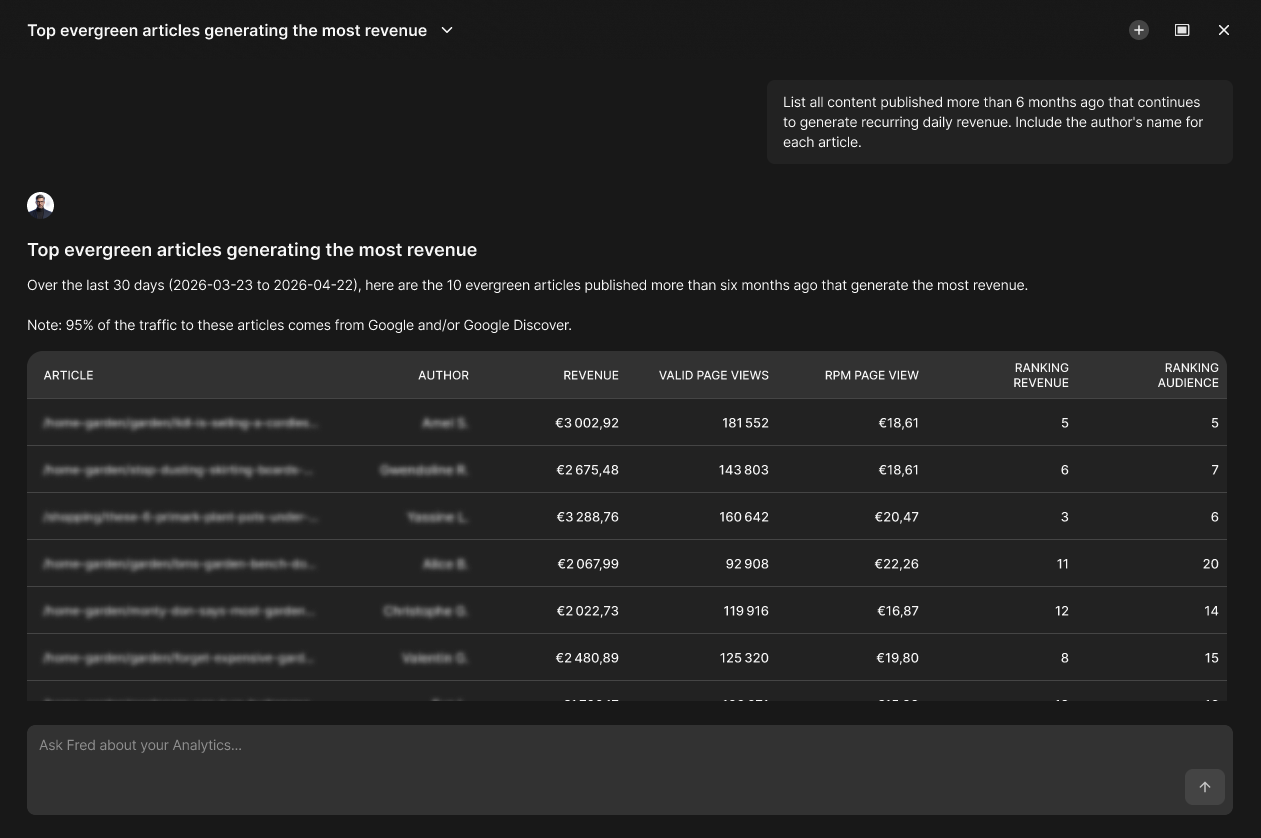The height and width of the screenshot is (838, 1261).
Task: Send message with the arrow button
Action: 1205,787
